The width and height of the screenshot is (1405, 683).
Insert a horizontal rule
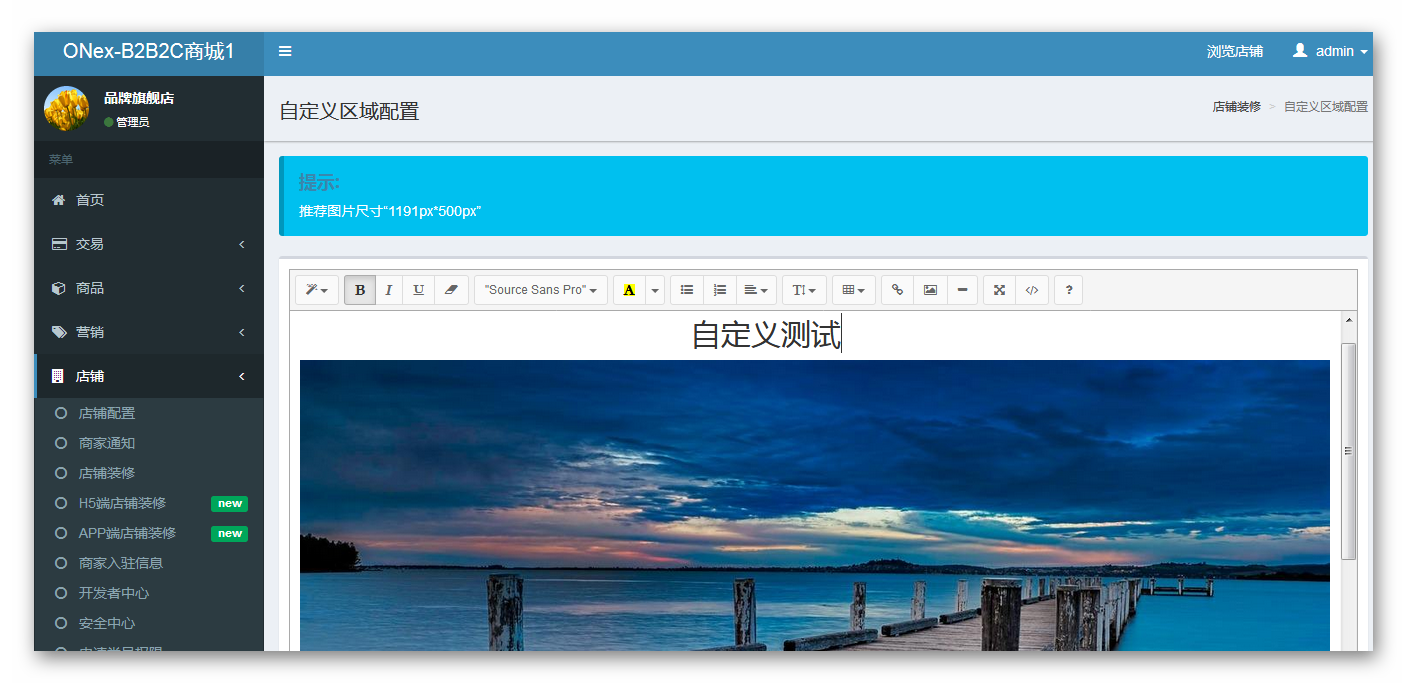click(962, 290)
